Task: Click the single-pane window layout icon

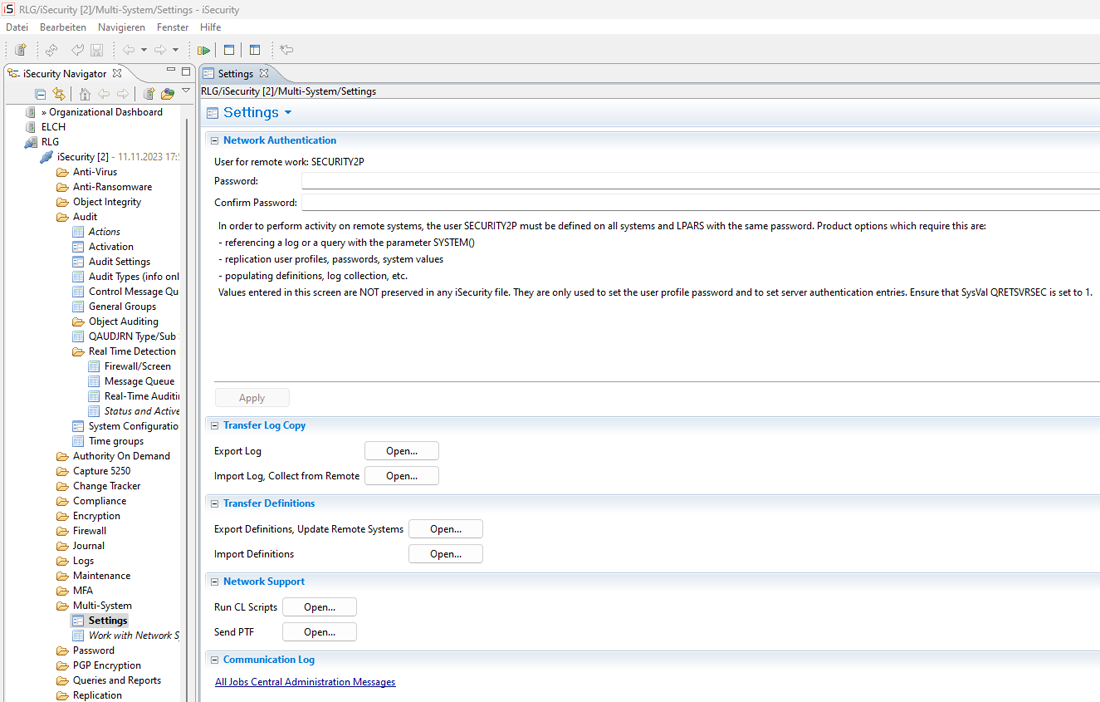Action: (229, 50)
